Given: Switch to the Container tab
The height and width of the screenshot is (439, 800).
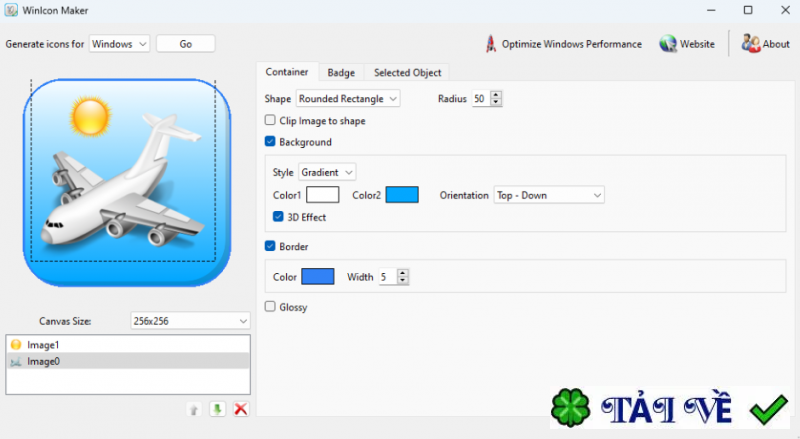Looking at the screenshot, I should click(x=287, y=72).
